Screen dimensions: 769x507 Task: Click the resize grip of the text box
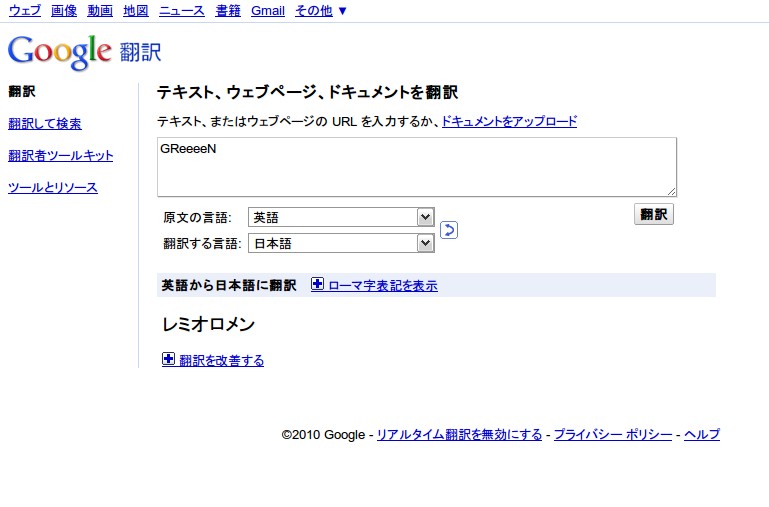pos(671,192)
